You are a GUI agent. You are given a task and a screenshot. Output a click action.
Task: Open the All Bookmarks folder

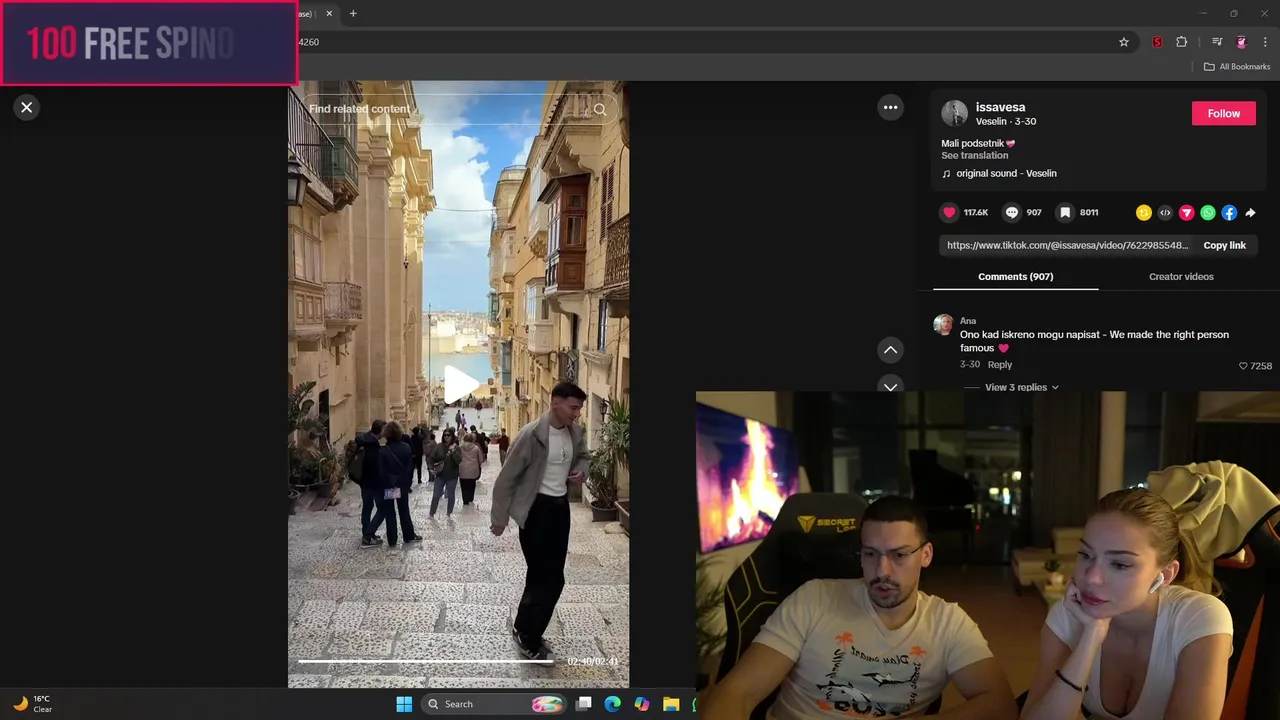(x=1237, y=66)
